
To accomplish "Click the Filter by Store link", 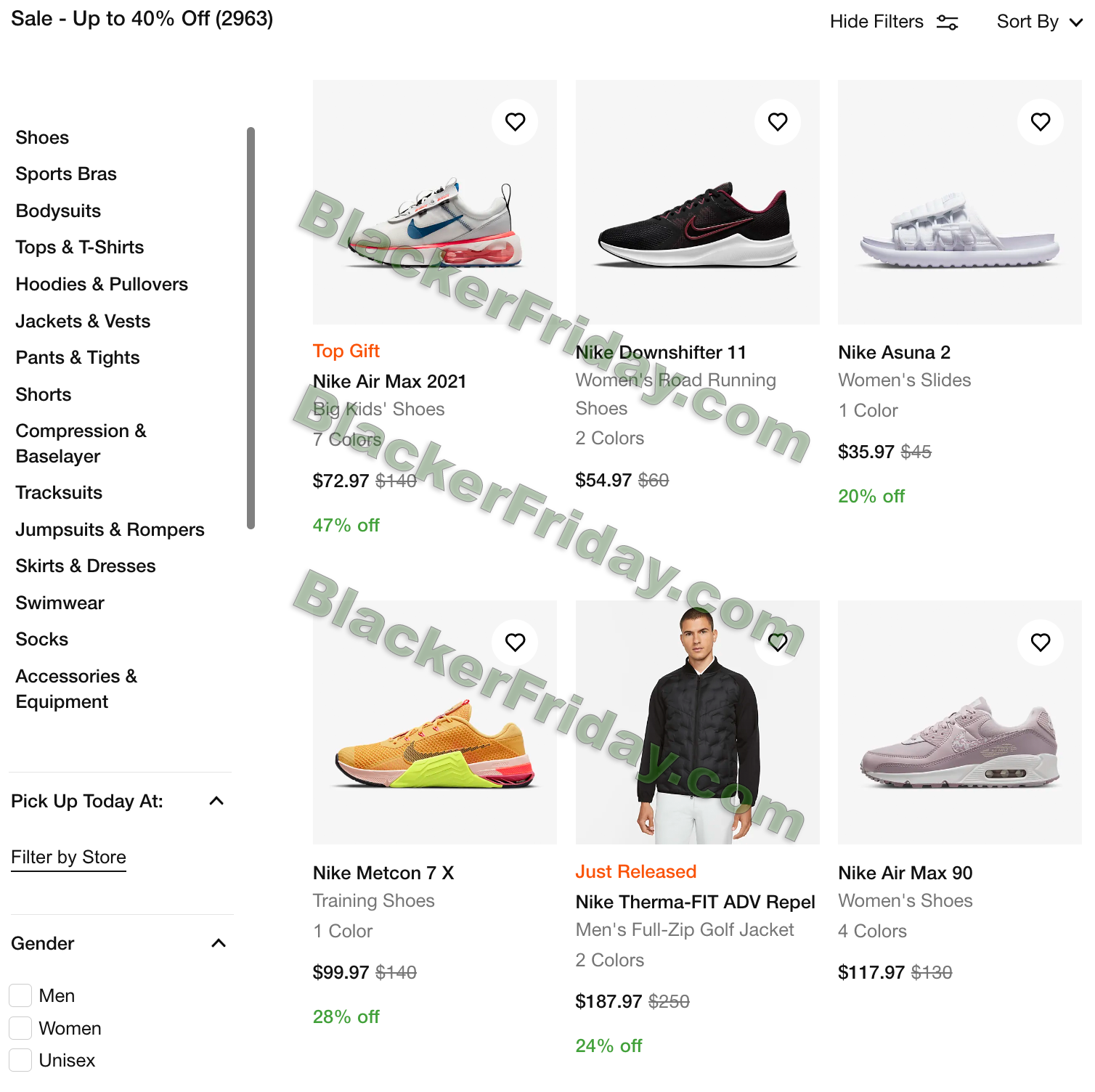I will [68, 857].
